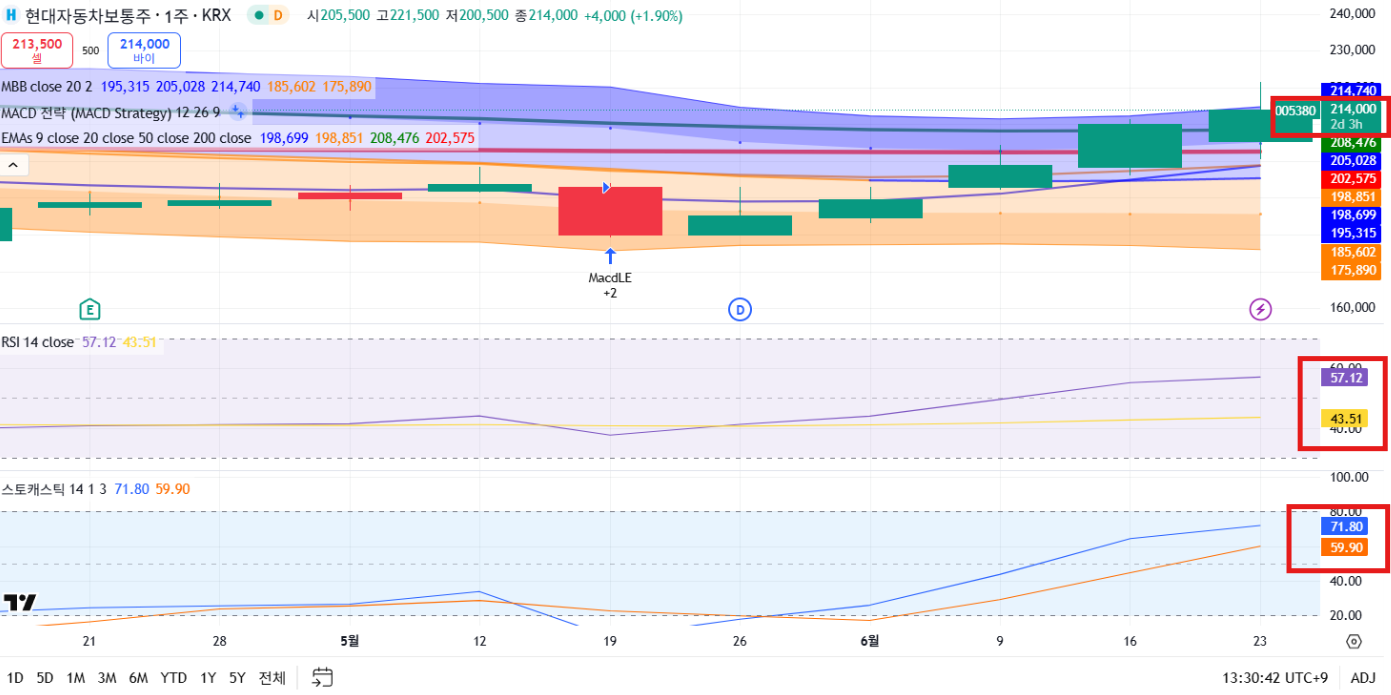Viewport: 1391px width, 695px height.
Task: Select the 5Y time range
Action: (237, 678)
